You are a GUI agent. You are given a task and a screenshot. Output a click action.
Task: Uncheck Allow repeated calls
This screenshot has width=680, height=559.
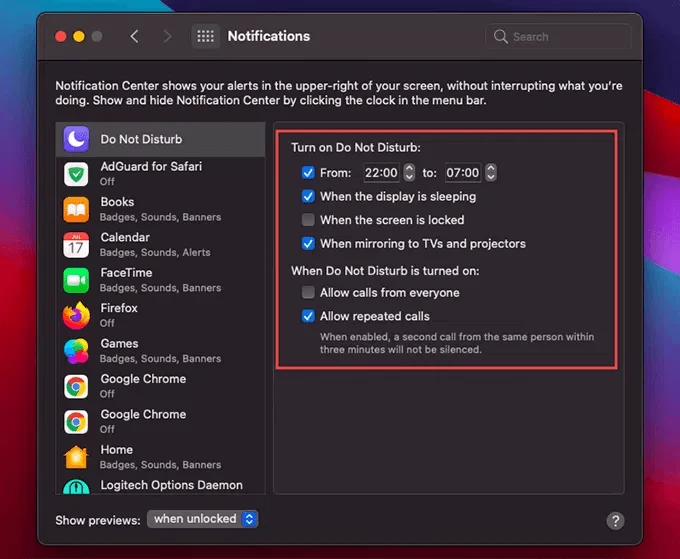click(308, 316)
